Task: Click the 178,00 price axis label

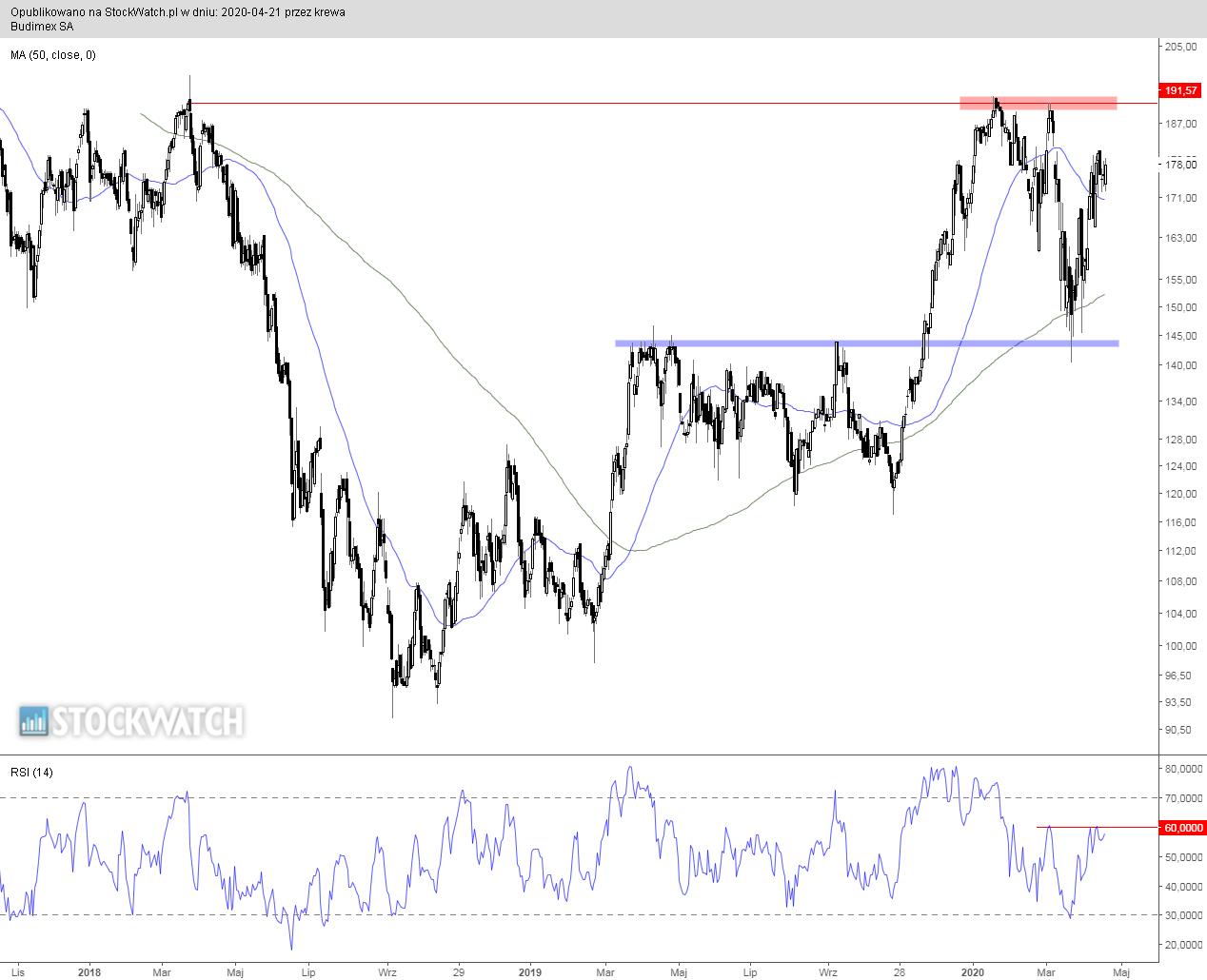Action: coord(1180,165)
